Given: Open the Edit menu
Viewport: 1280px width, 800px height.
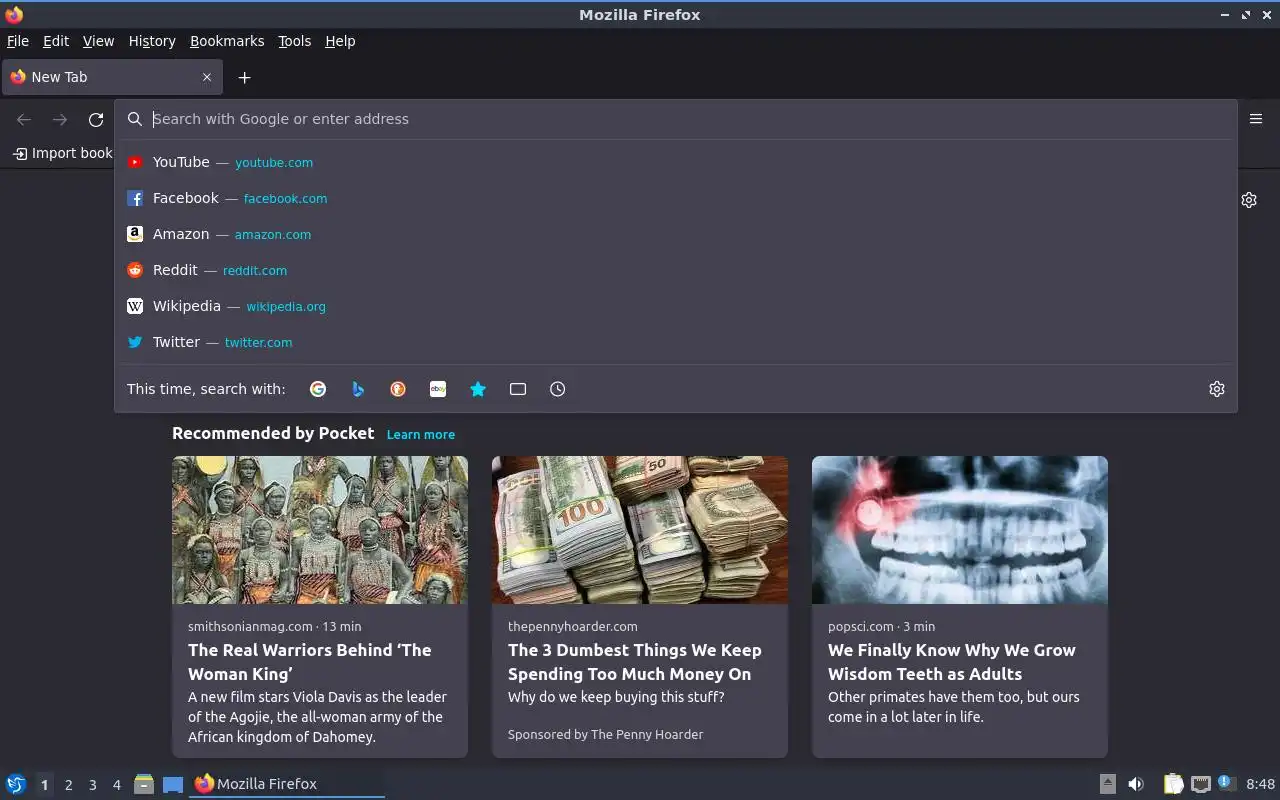Looking at the screenshot, I should point(56,41).
